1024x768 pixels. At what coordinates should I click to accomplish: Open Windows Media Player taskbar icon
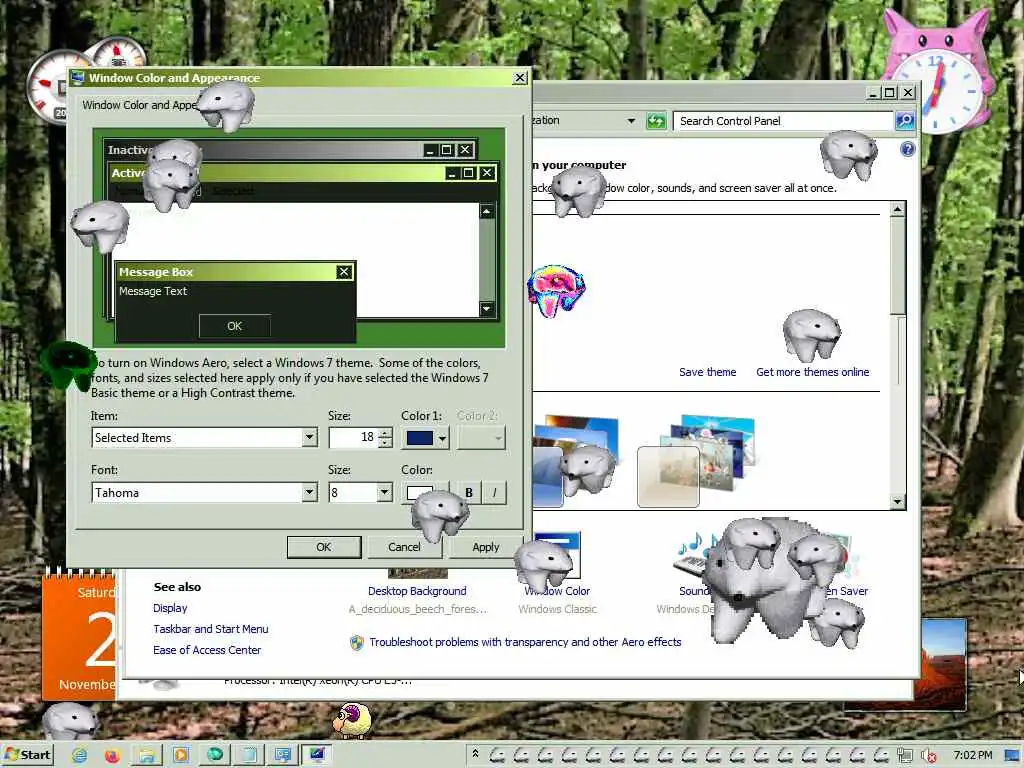click(x=181, y=755)
